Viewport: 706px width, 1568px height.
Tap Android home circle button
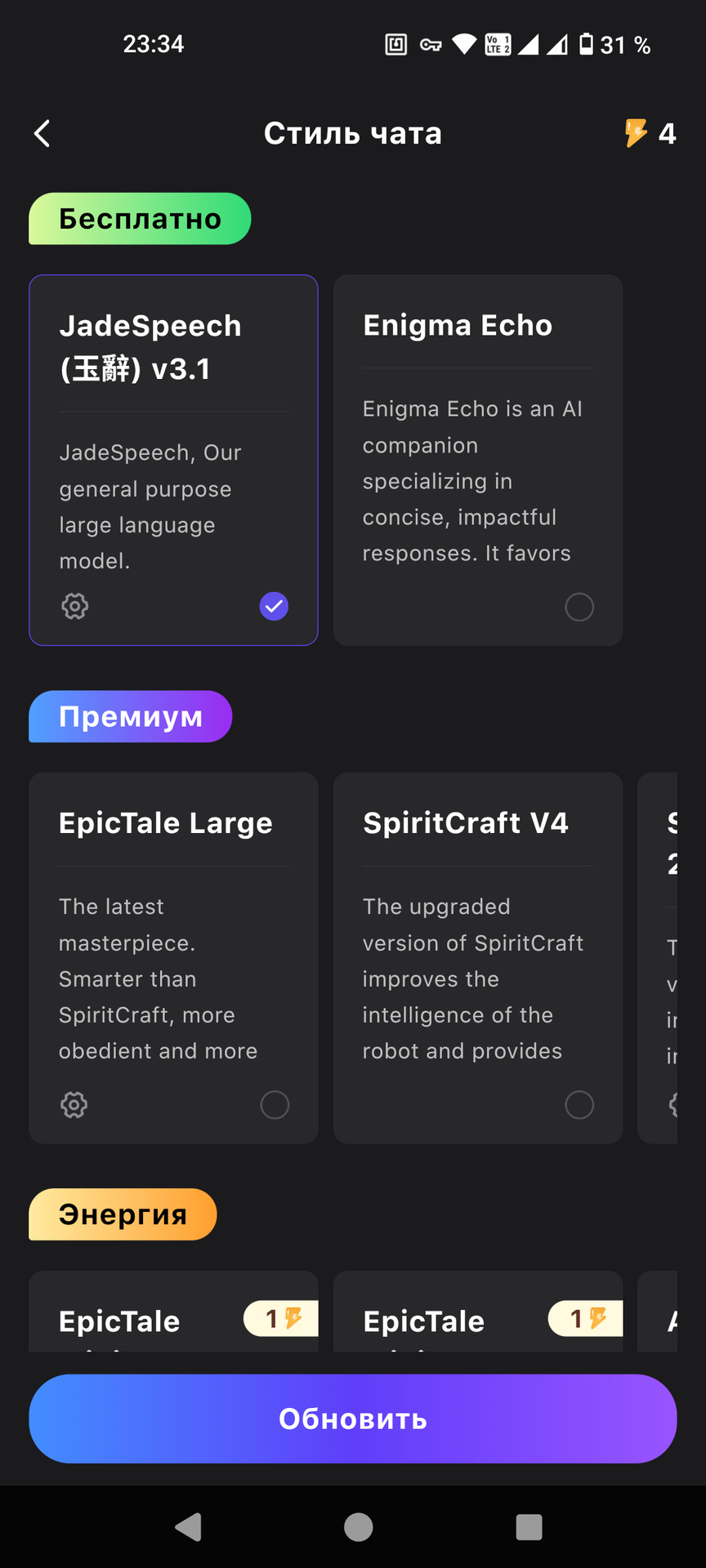358,1526
